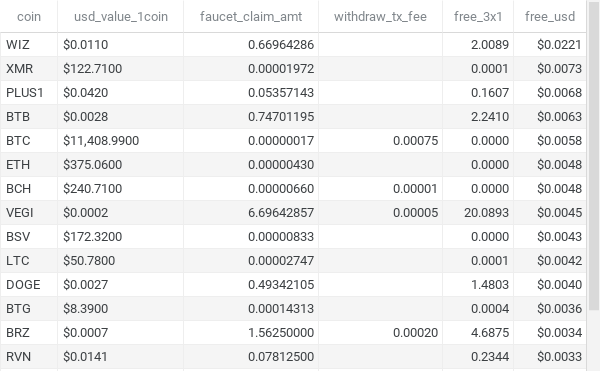600x371 pixels.
Task: Select the BTB coin cell
Action: [x=29, y=117]
